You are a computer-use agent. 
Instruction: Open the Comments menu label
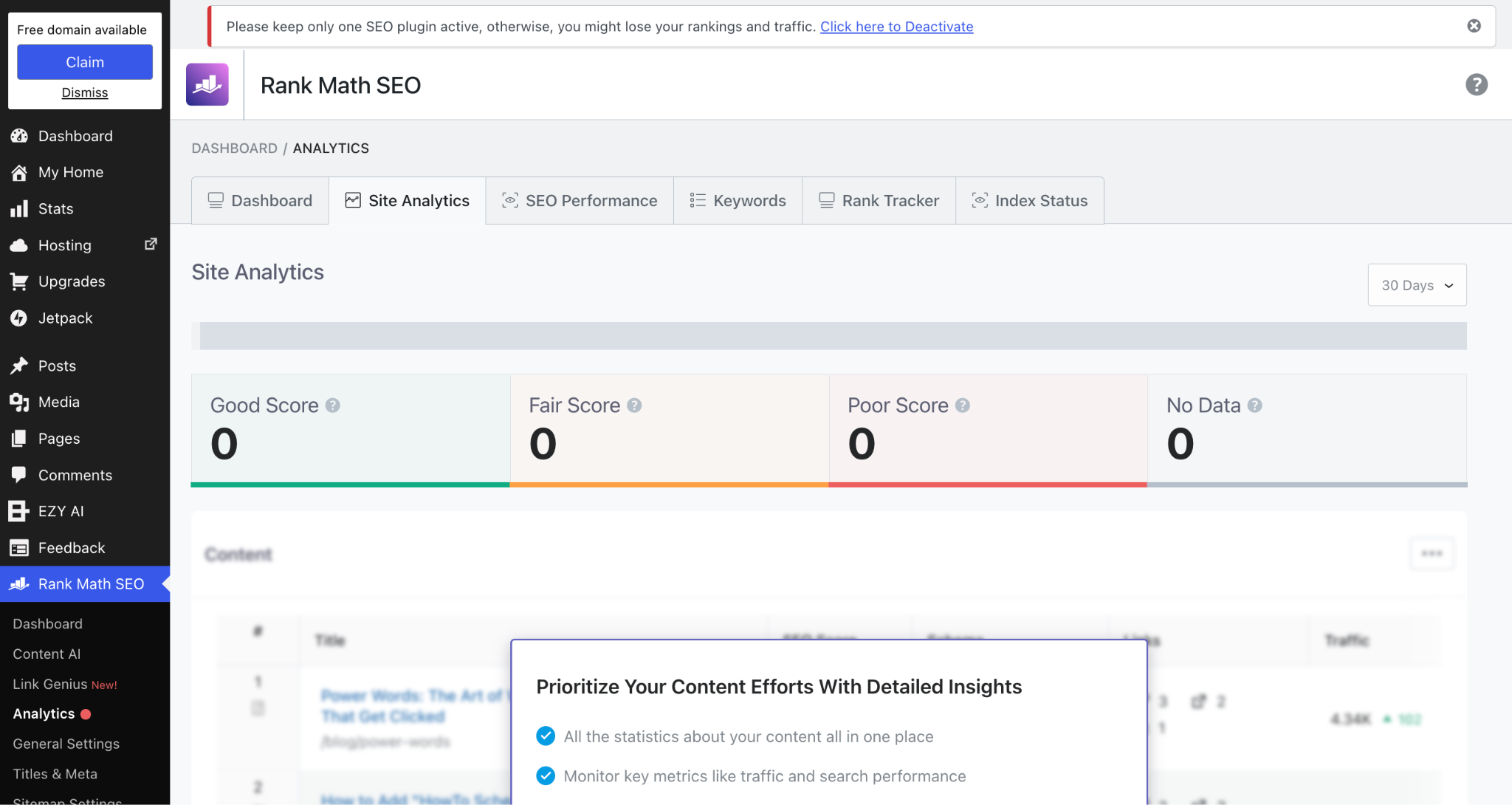[75, 475]
